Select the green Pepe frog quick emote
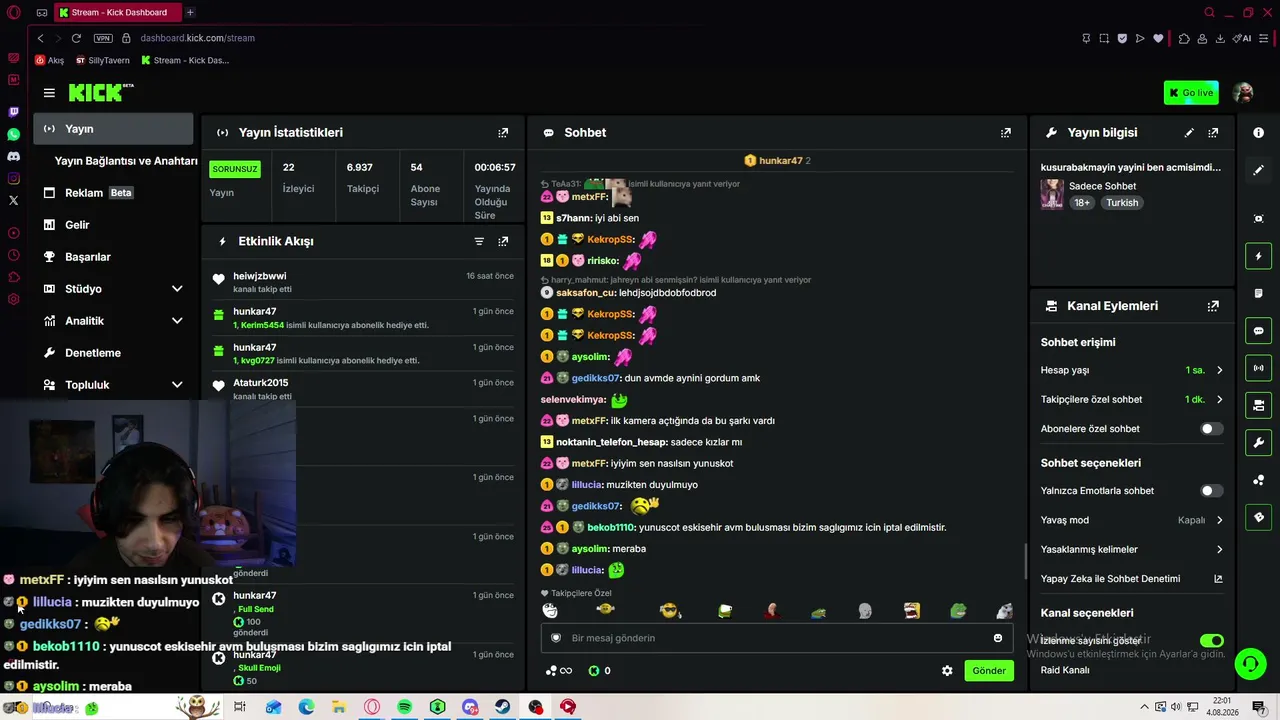This screenshot has height=720, width=1280. tap(958, 611)
